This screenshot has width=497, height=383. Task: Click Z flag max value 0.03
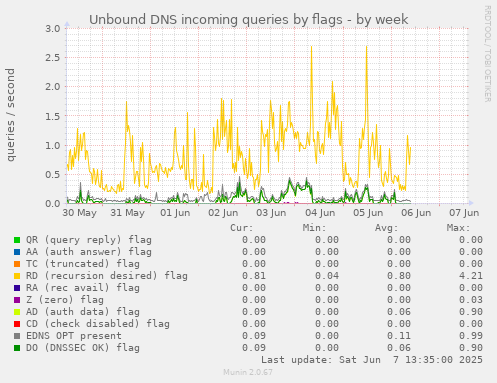pos(471,300)
